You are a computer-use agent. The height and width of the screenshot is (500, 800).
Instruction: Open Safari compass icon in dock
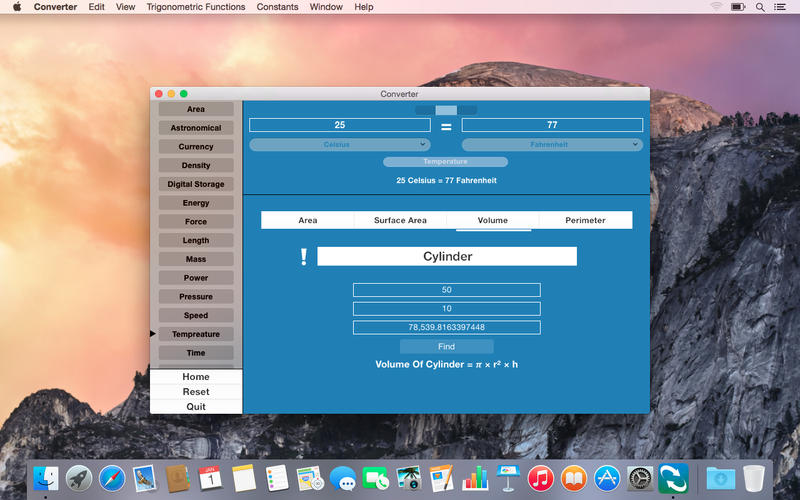tap(112, 479)
